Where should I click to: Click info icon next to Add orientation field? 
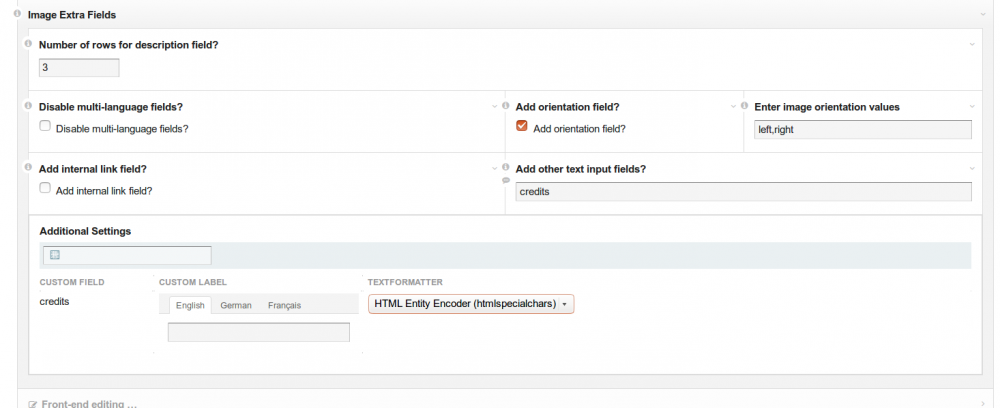coord(506,106)
